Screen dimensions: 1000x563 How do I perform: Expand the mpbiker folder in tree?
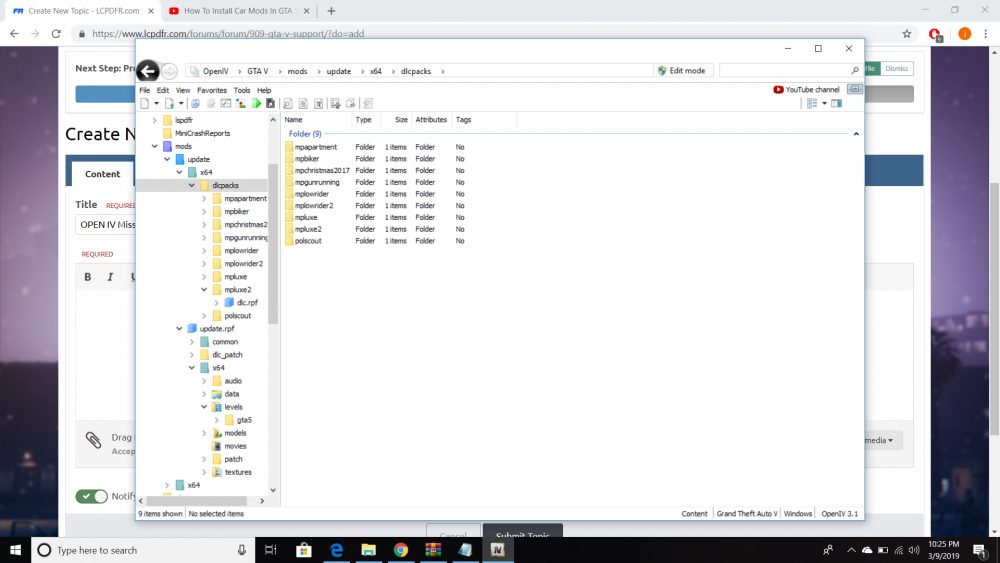(204, 212)
